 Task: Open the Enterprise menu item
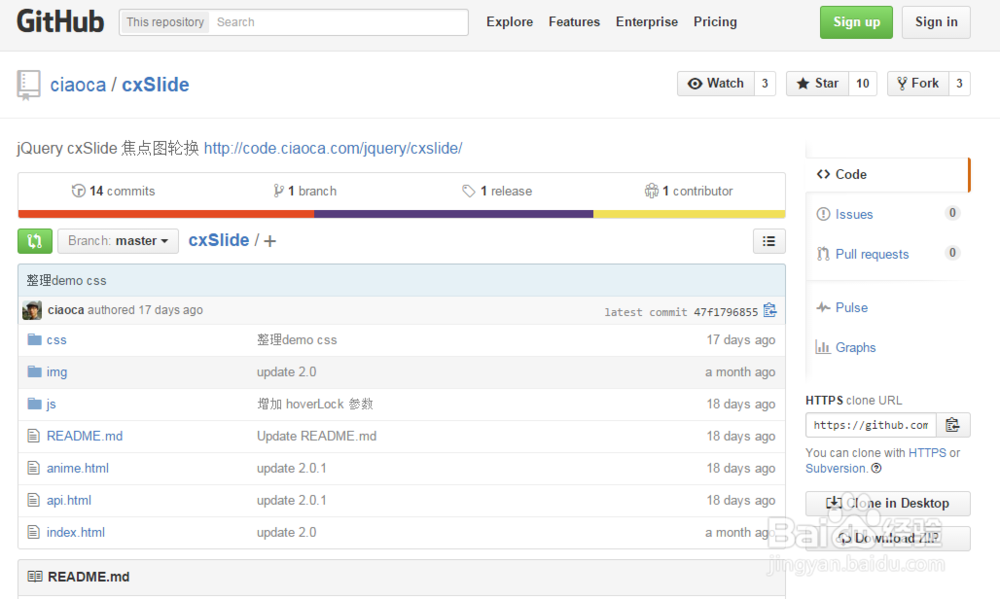[647, 22]
